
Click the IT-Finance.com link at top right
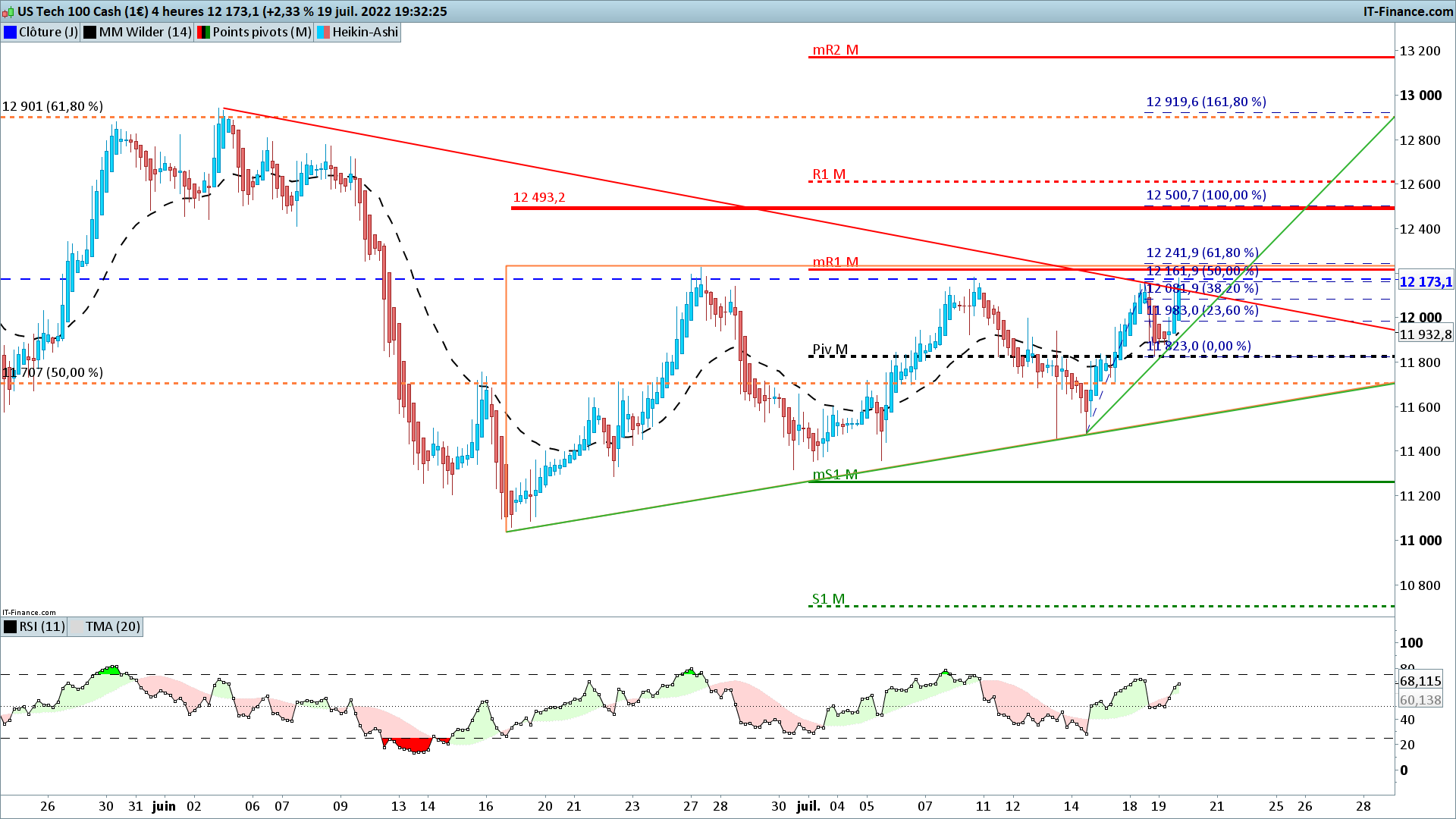tap(1407, 11)
